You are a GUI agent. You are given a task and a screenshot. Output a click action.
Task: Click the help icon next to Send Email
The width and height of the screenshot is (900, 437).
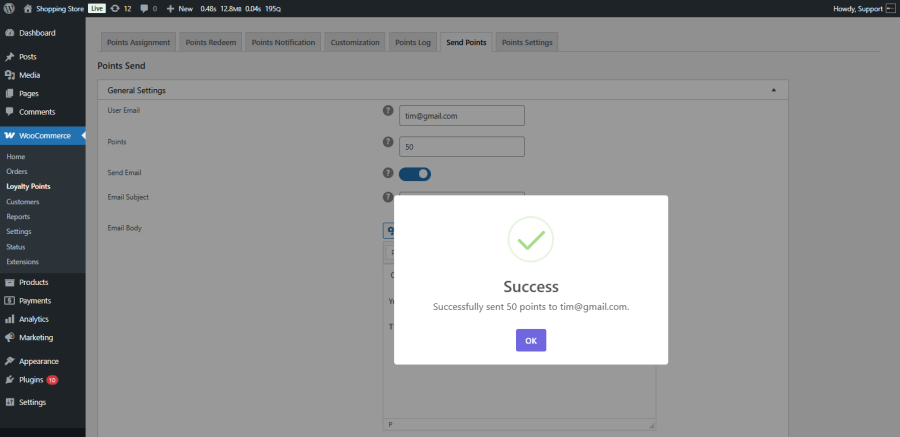(x=388, y=173)
